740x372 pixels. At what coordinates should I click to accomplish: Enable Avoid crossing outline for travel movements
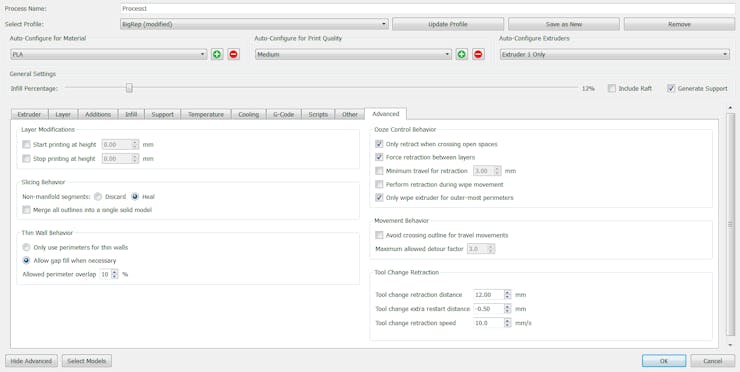tap(379, 235)
